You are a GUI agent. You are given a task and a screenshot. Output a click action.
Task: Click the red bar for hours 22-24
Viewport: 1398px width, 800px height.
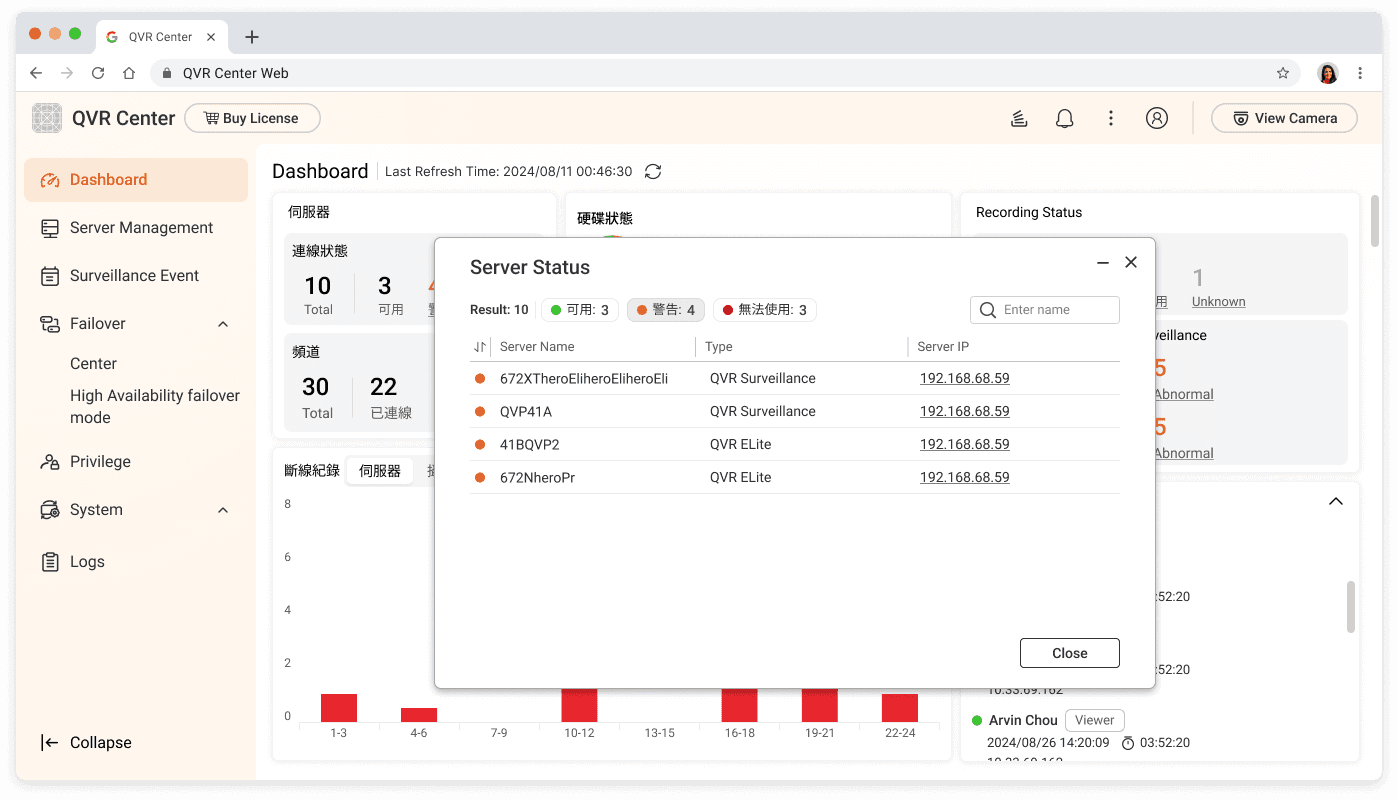tap(900, 708)
